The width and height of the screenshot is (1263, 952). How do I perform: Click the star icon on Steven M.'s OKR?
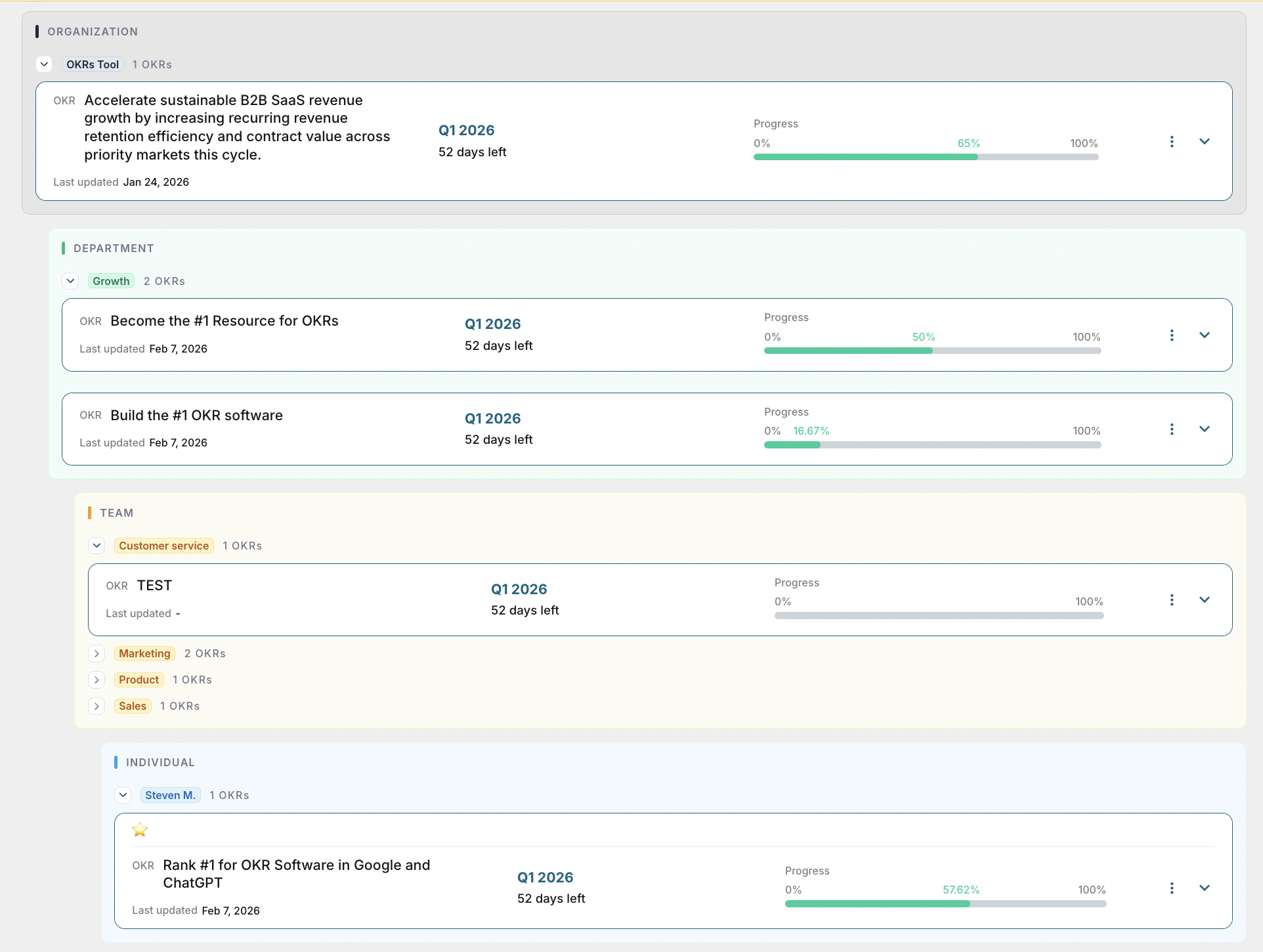point(139,830)
